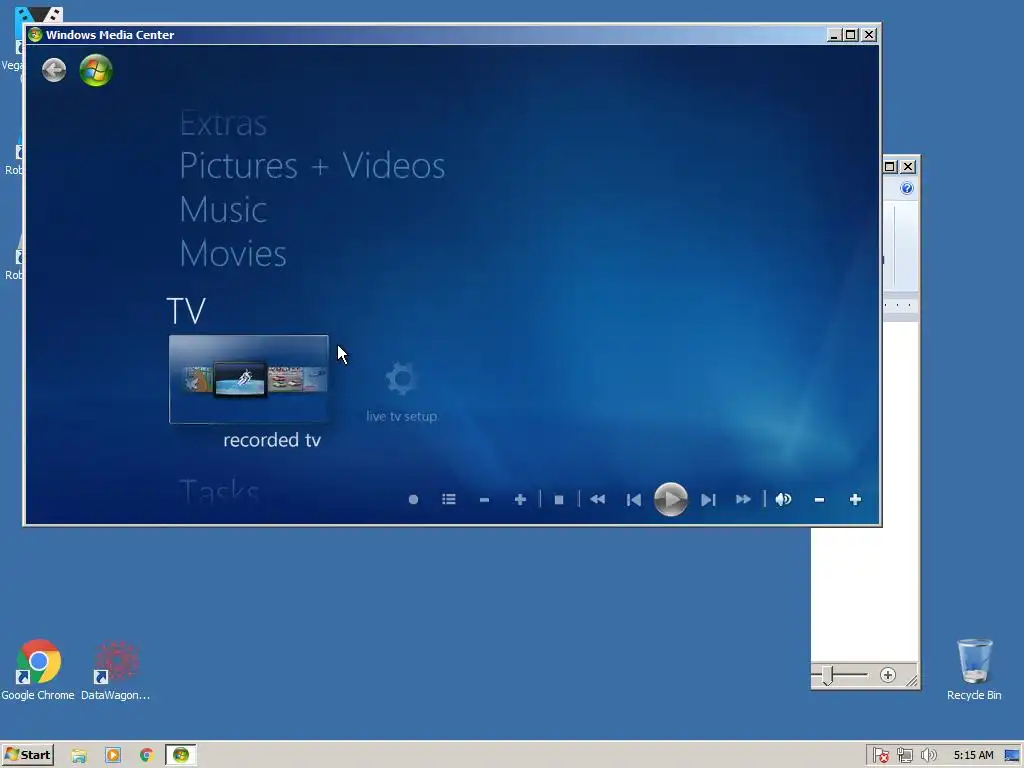Select the TV menu heading
Image resolution: width=1024 pixels, height=768 pixels.
tap(186, 311)
